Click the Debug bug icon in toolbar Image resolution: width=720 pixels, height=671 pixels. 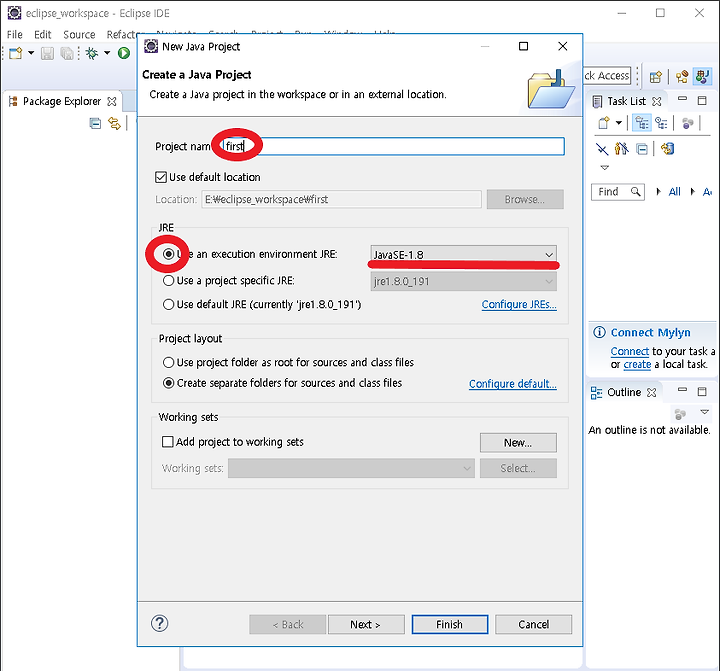(x=92, y=54)
